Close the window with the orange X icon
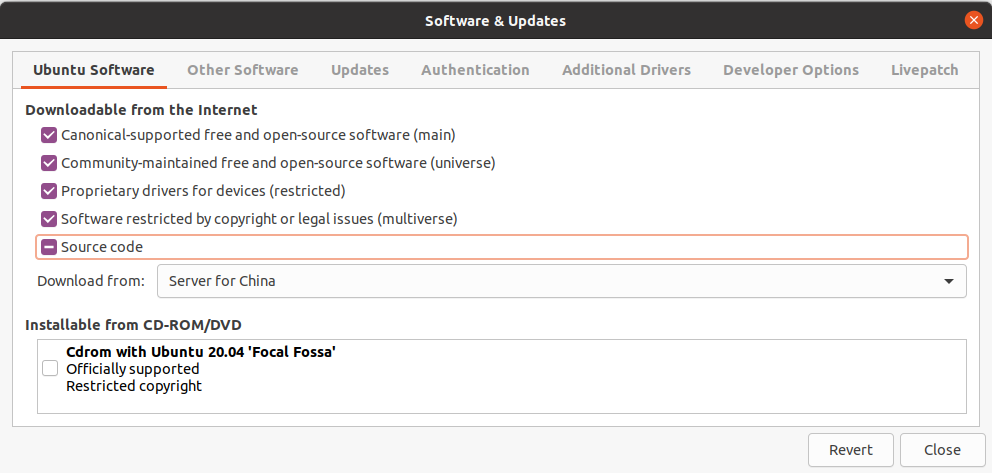The height and width of the screenshot is (473, 992). (973, 20)
